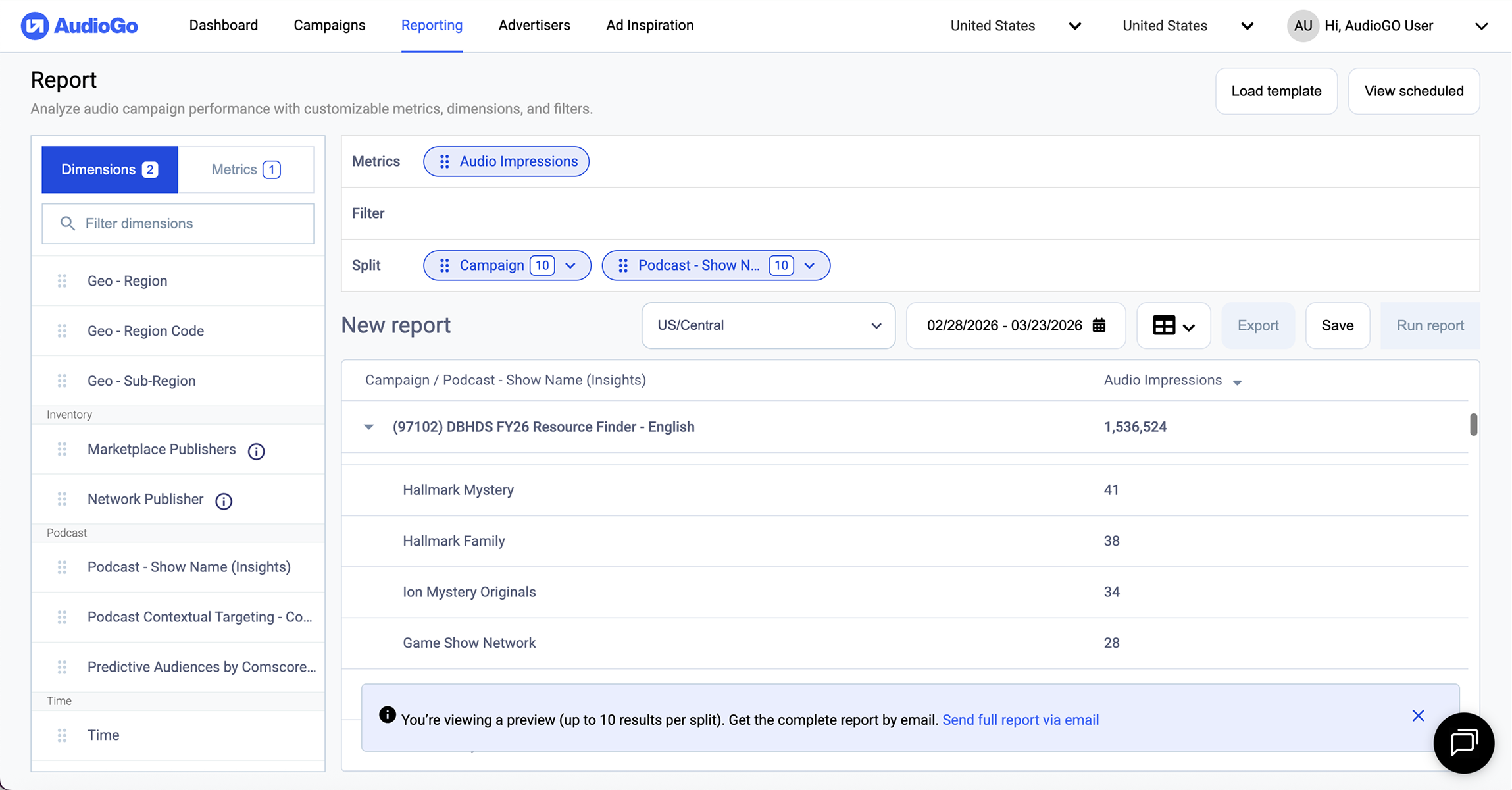Select the Hallmark Family row
The height and width of the screenshot is (790, 1512).
905,540
